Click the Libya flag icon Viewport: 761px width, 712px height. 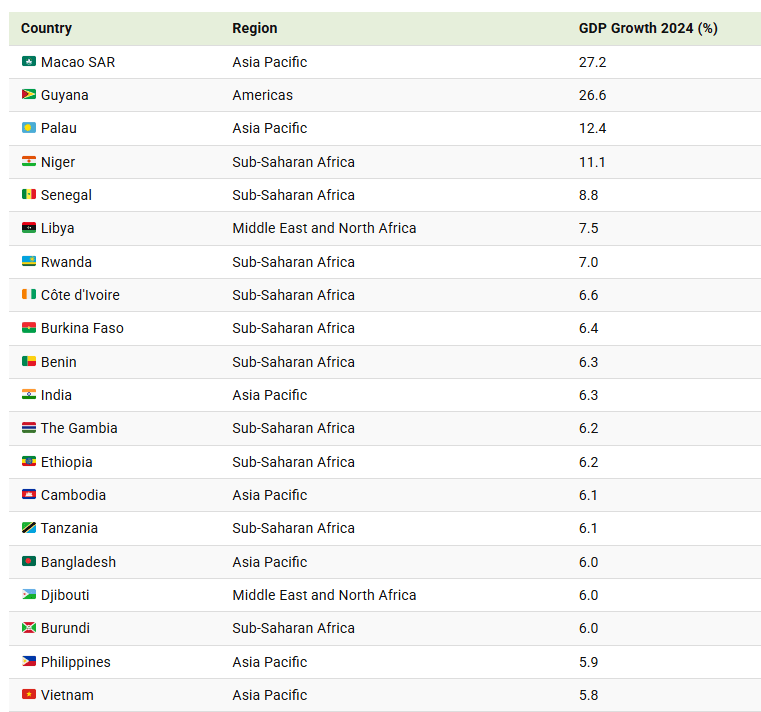pyautogui.click(x=29, y=228)
